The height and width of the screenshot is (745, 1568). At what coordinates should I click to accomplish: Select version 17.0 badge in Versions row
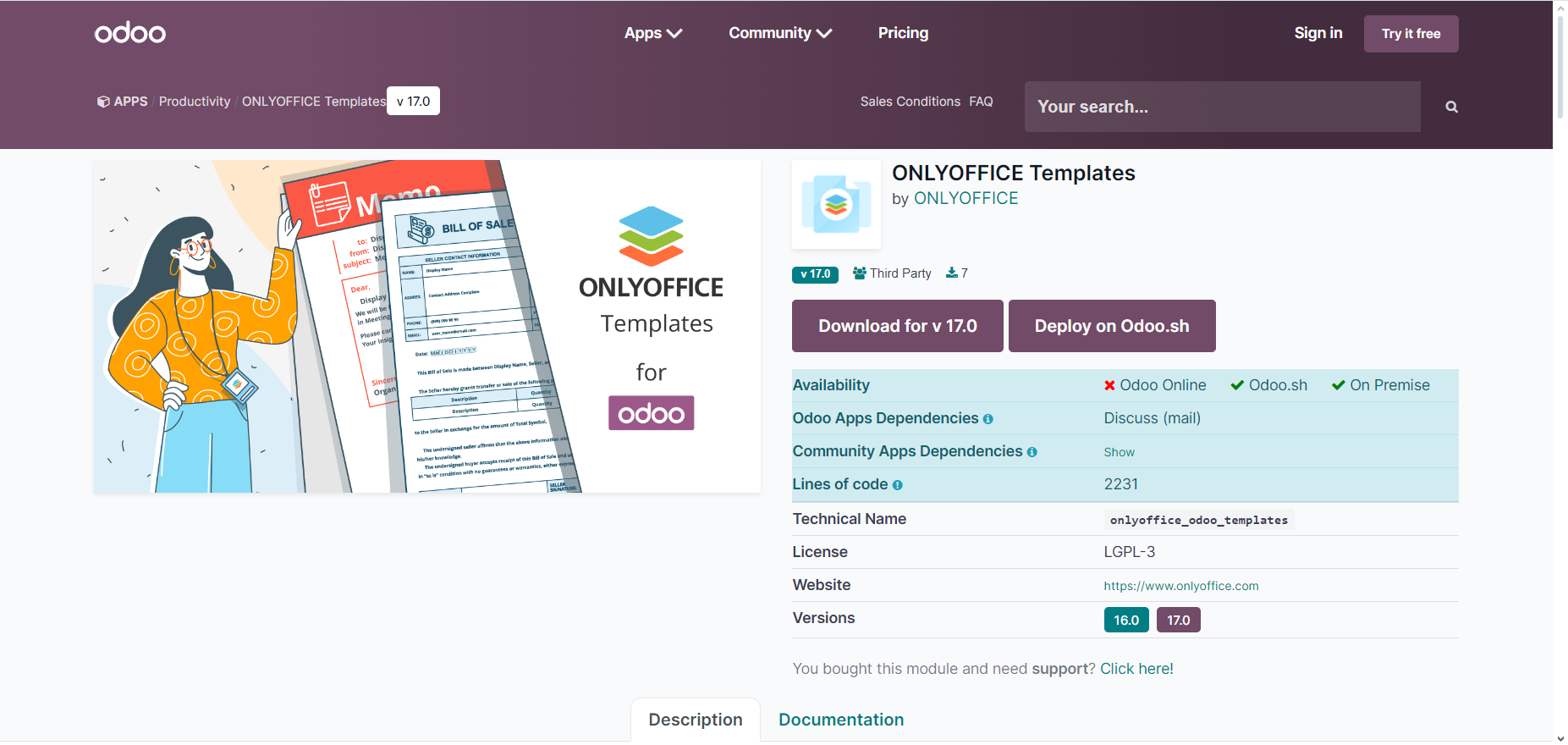click(1178, 620)
